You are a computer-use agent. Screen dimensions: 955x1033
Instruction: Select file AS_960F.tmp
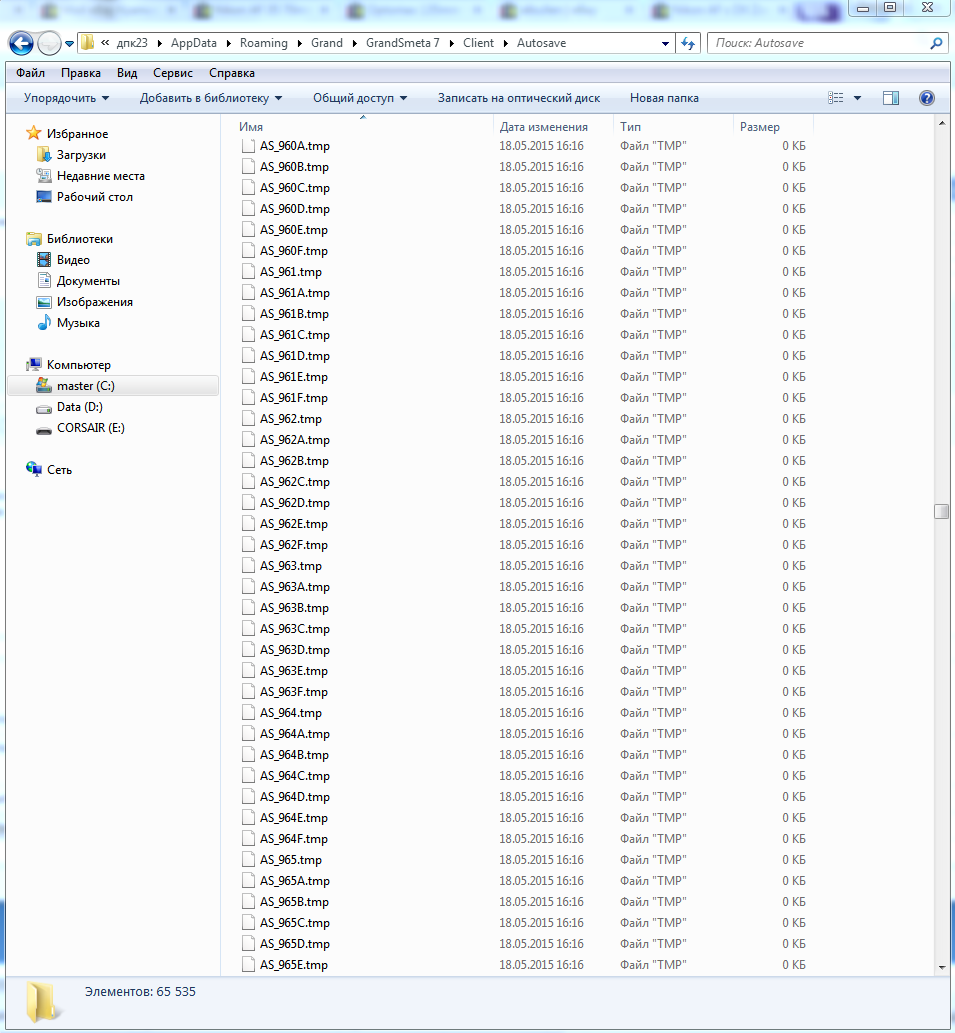(x=293, y=251)
